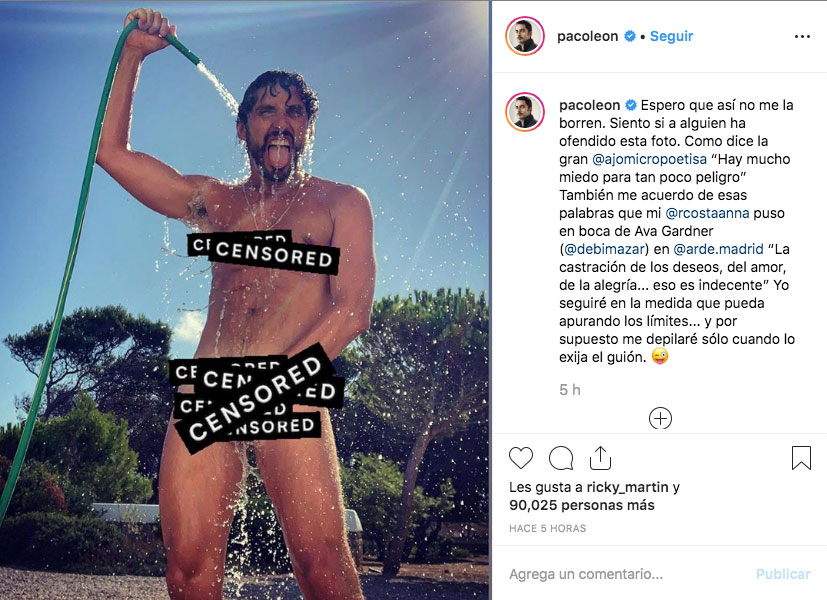This screenshot has width=827, height=600.
Task: Open the HACE 5 HORAS timestamp
Action: tap(547, 528)
